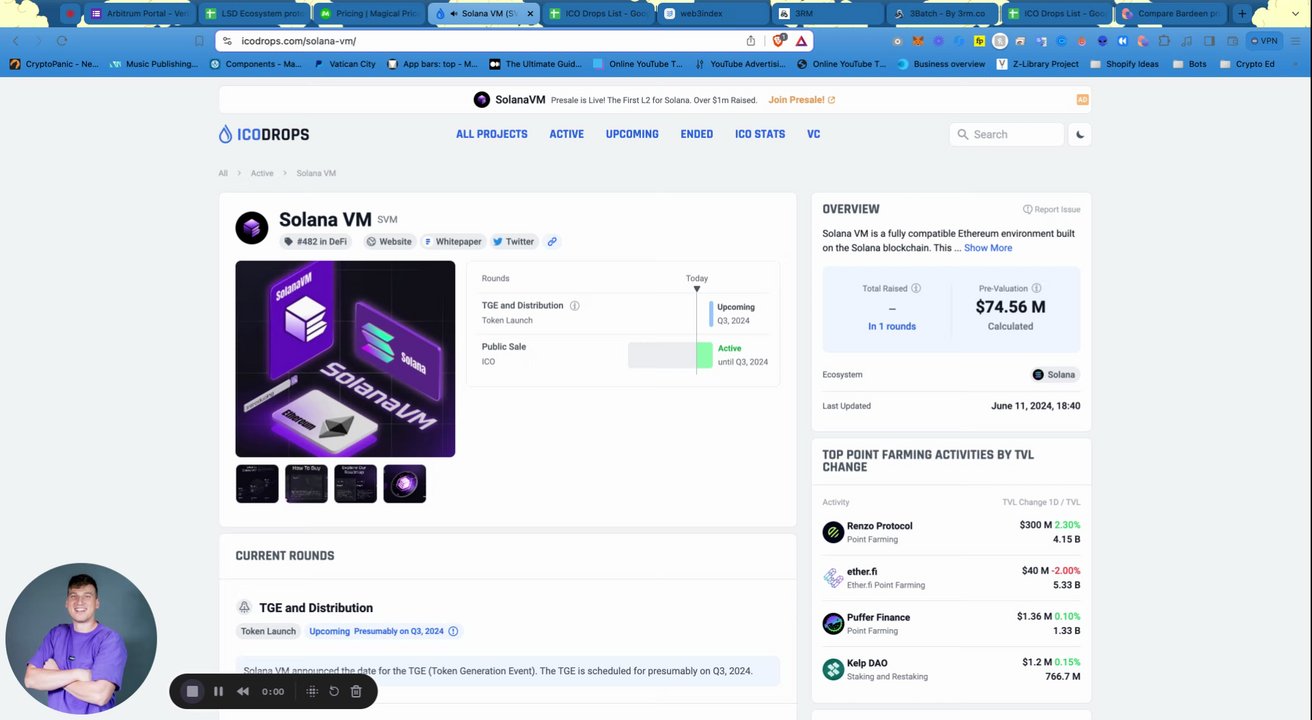
Task: Switch to Compare Bardeen tab
Action: click(x=1170, y=14)
